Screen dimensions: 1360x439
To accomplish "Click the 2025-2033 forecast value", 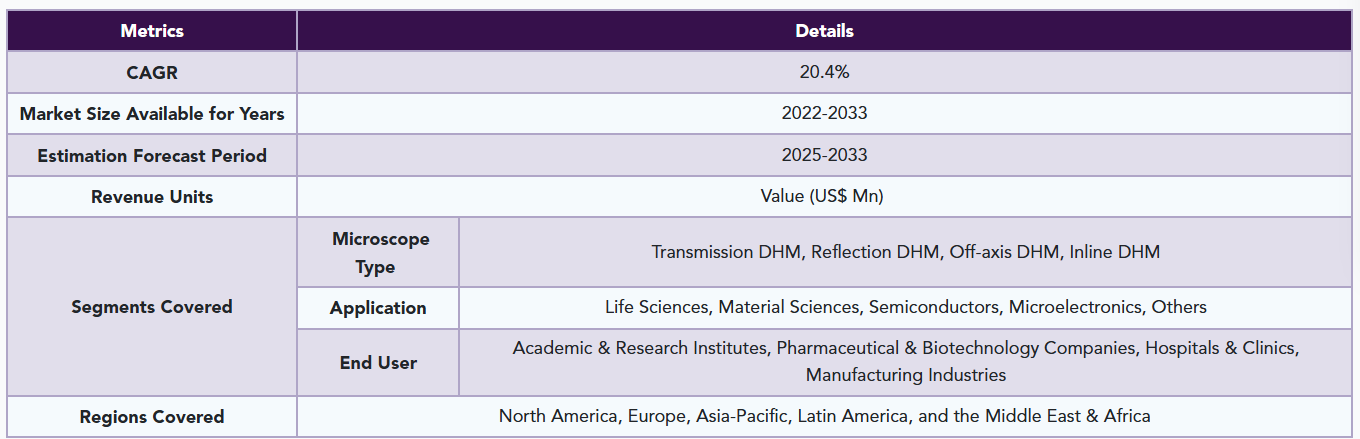I will 824,156.
